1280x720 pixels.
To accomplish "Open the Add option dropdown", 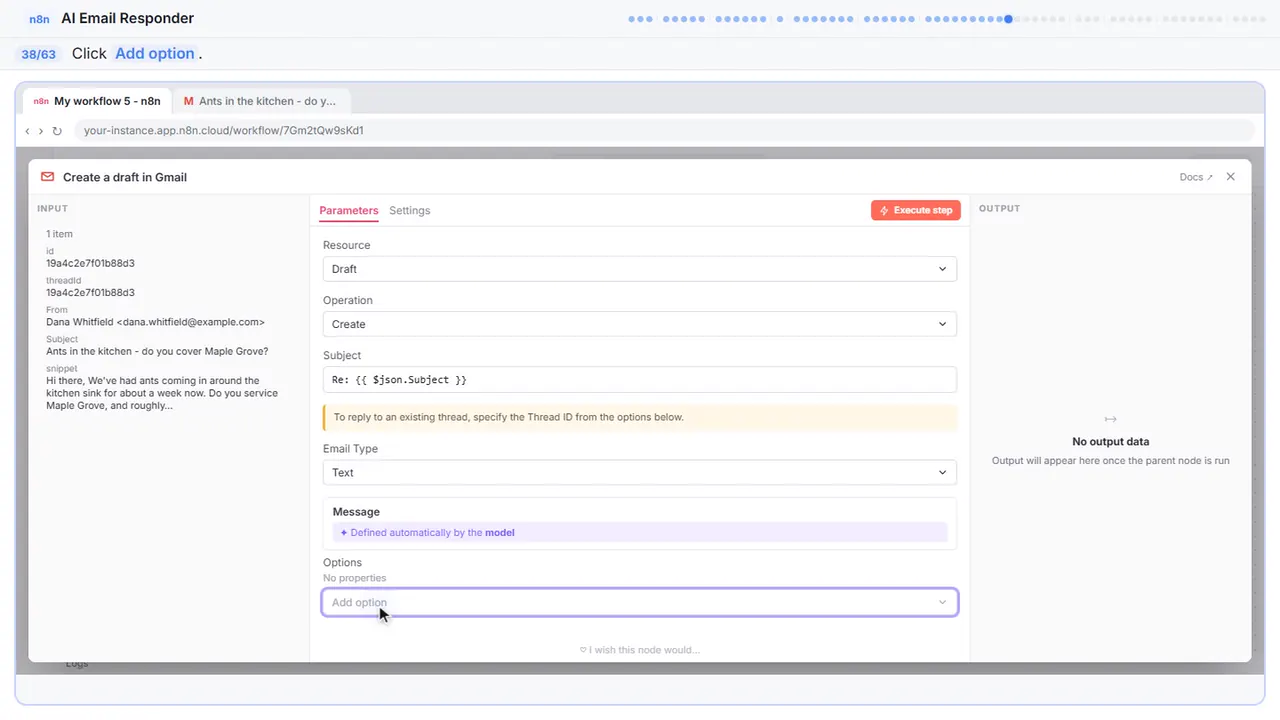I will point(640,602).
